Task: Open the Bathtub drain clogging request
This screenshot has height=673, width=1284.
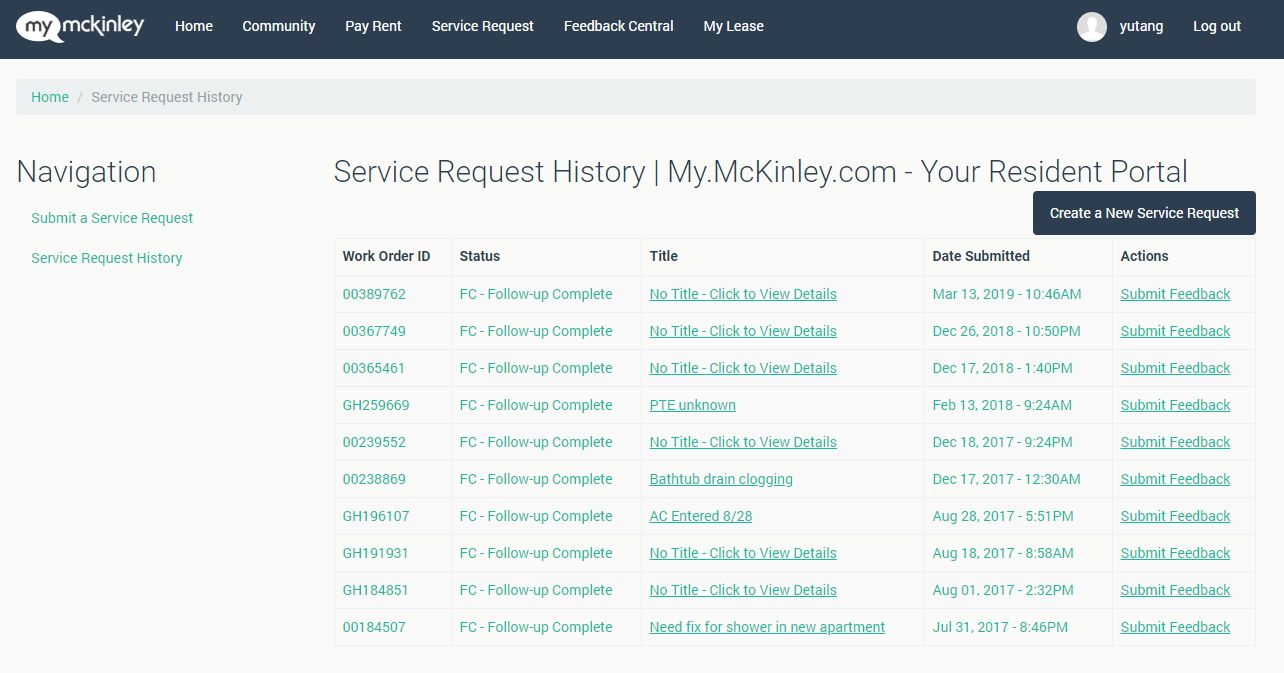Action: click(x=721, y=479)
